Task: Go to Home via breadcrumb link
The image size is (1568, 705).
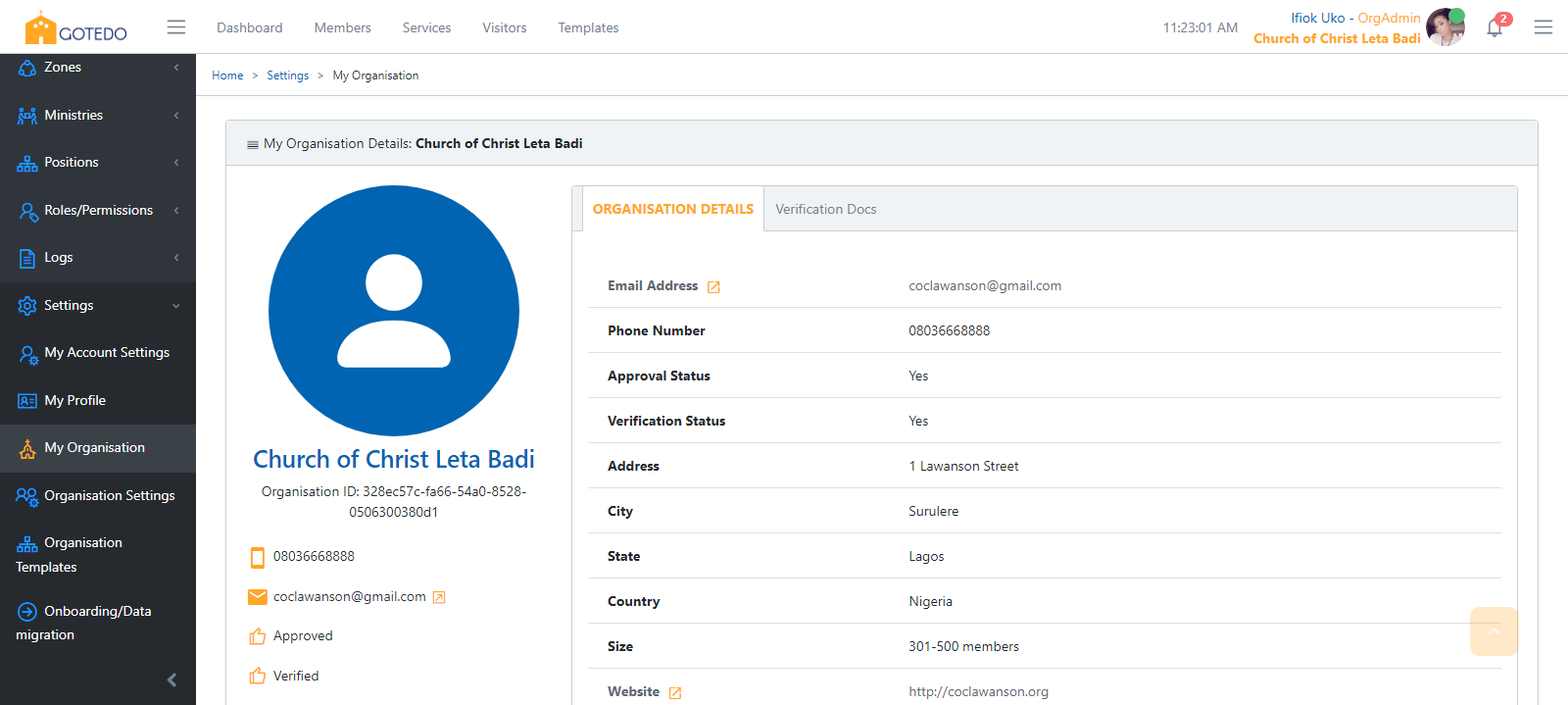Action: pos(227,76)
